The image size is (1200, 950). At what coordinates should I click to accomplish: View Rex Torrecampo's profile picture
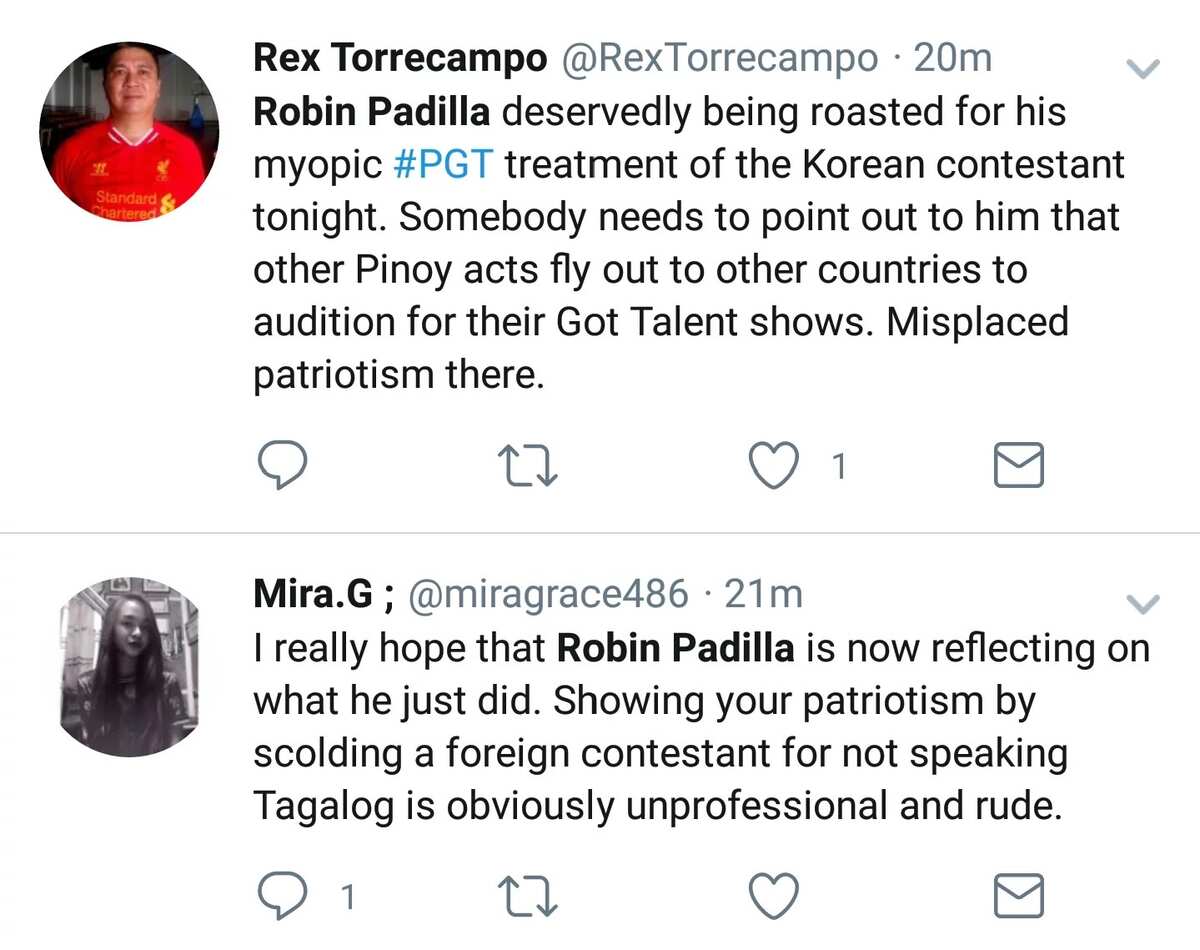pos(129,132)
